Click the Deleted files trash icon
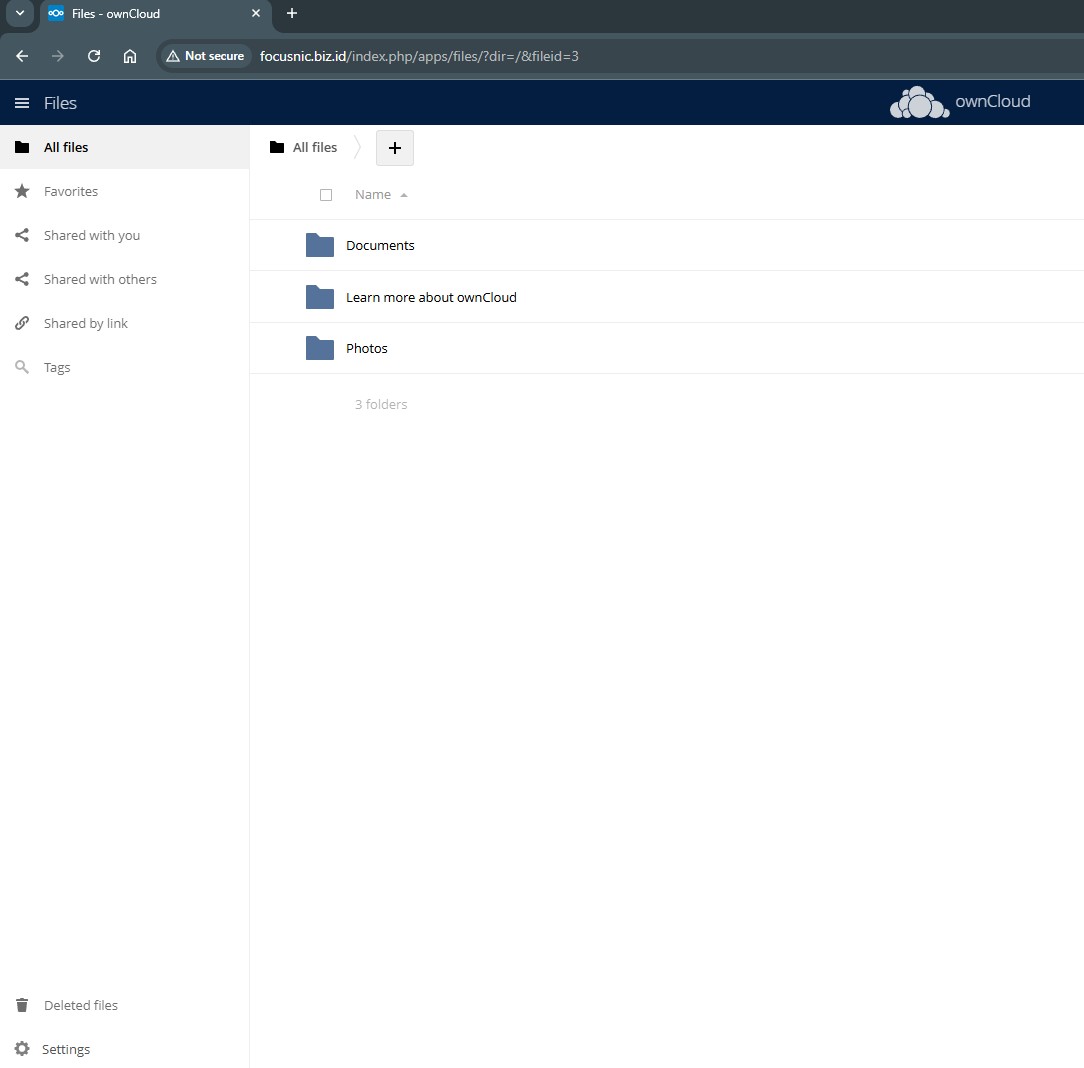Screen dimensions: 1084x1068 pyautogui.click(x=22, y=1005)
